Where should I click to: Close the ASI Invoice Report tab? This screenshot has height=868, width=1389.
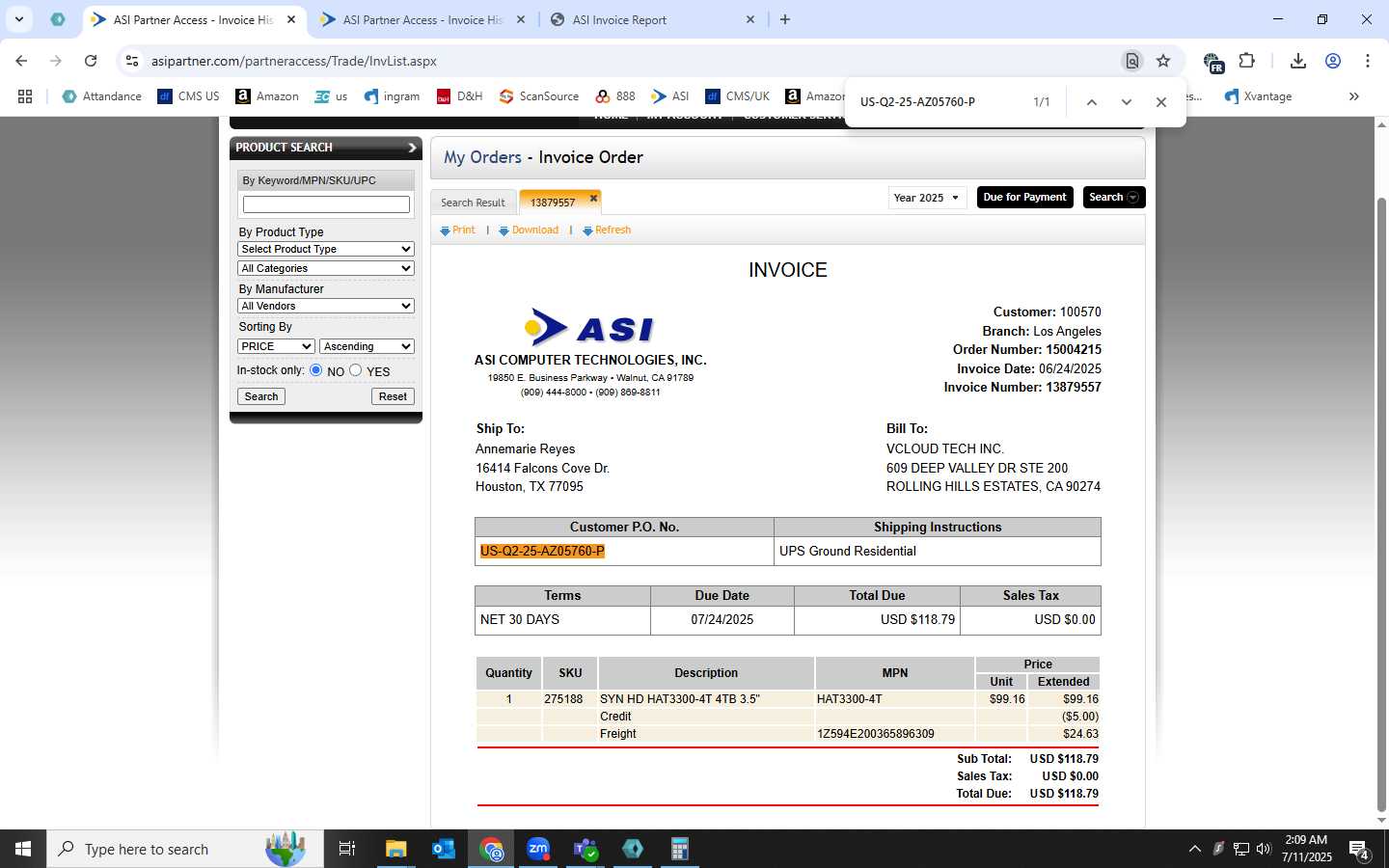(750, 19)
